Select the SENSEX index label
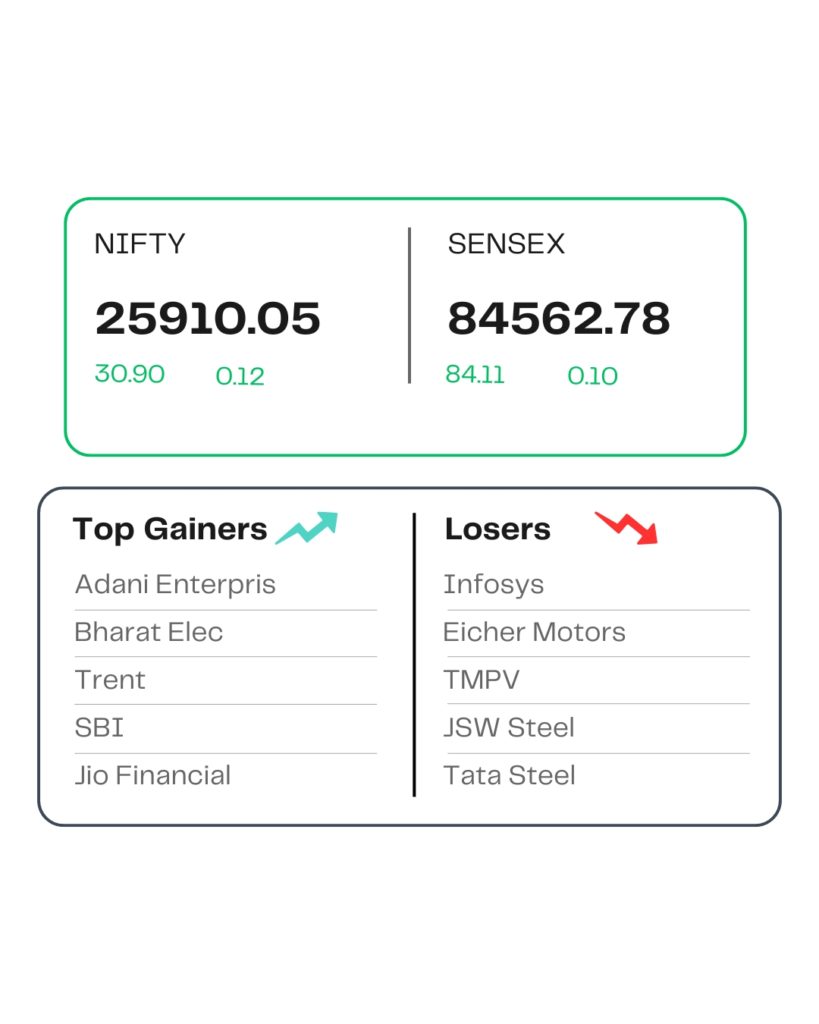 (x=506, y=244)
